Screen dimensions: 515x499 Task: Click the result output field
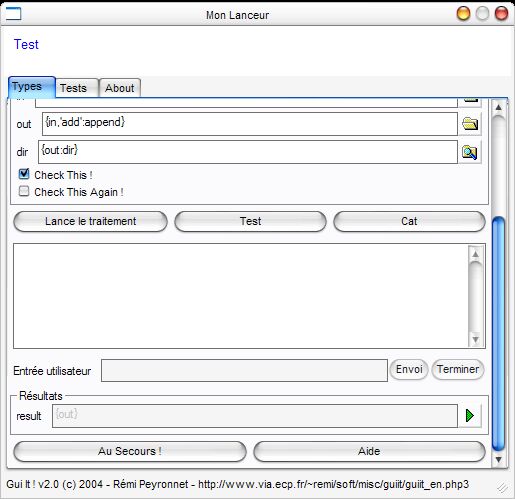coord(255,416)
